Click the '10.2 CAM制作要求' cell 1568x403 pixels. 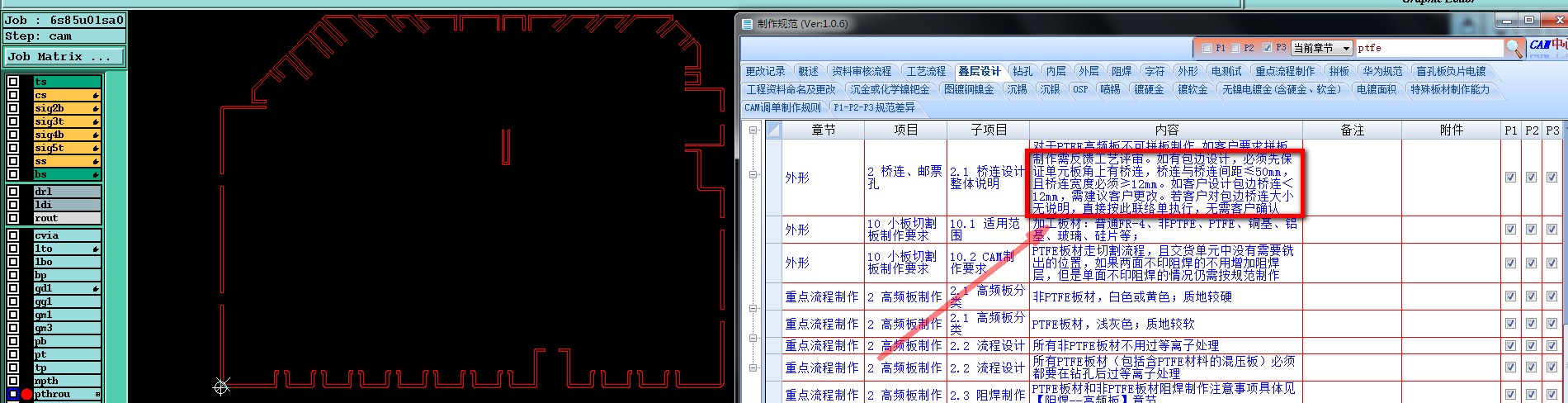(988, 263)
